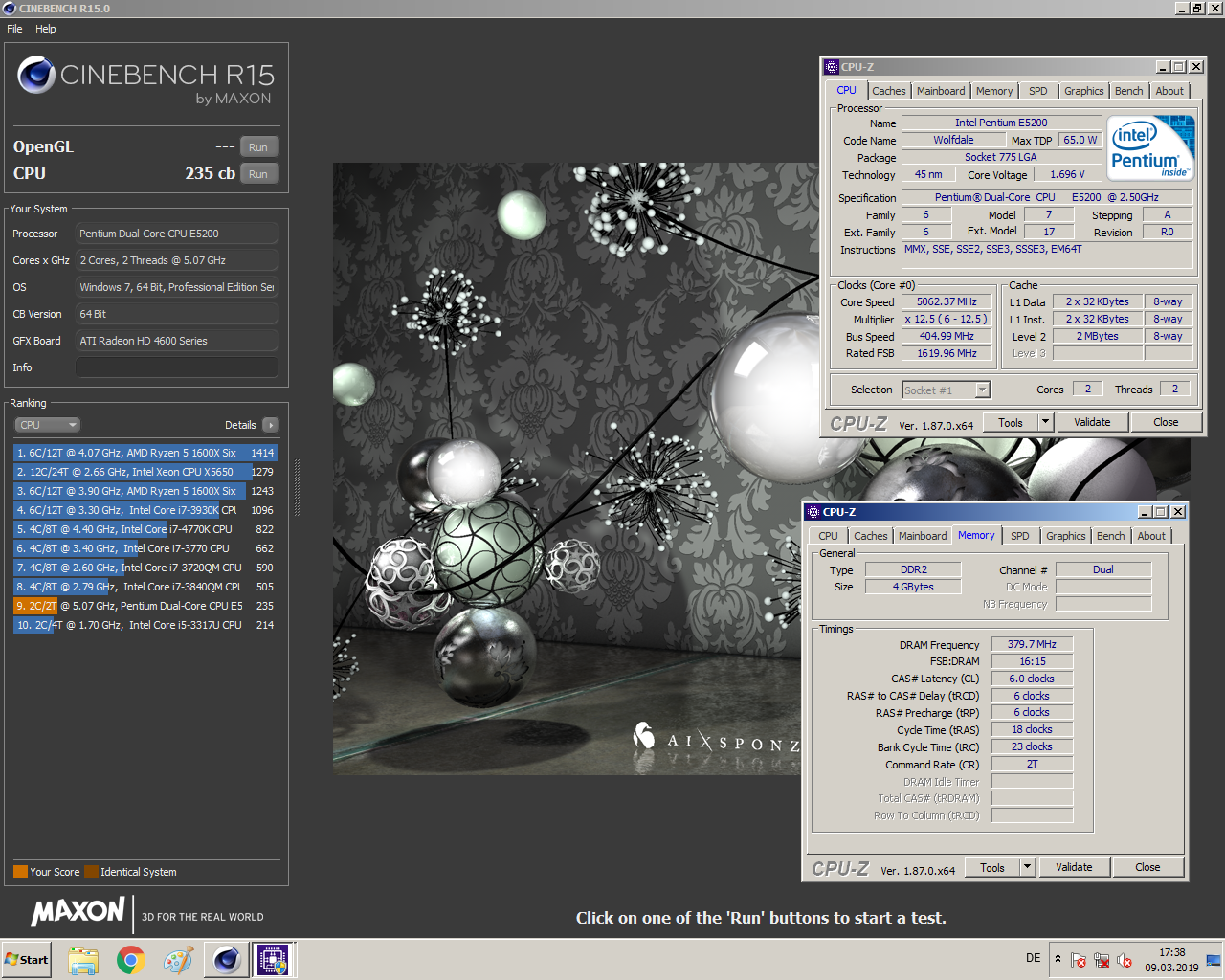
Task: Click the Cinebench logo icon in the header
Action: coord(36,75)
